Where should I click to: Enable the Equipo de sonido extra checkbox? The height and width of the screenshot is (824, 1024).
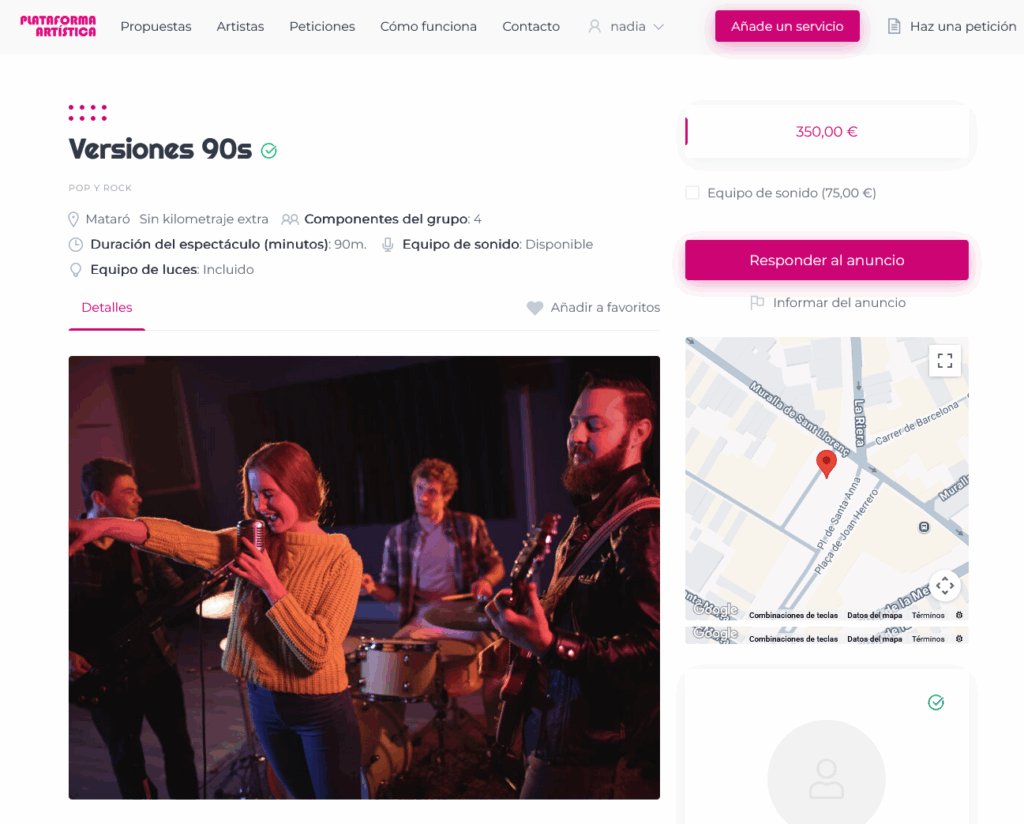[x=692, y=193]
